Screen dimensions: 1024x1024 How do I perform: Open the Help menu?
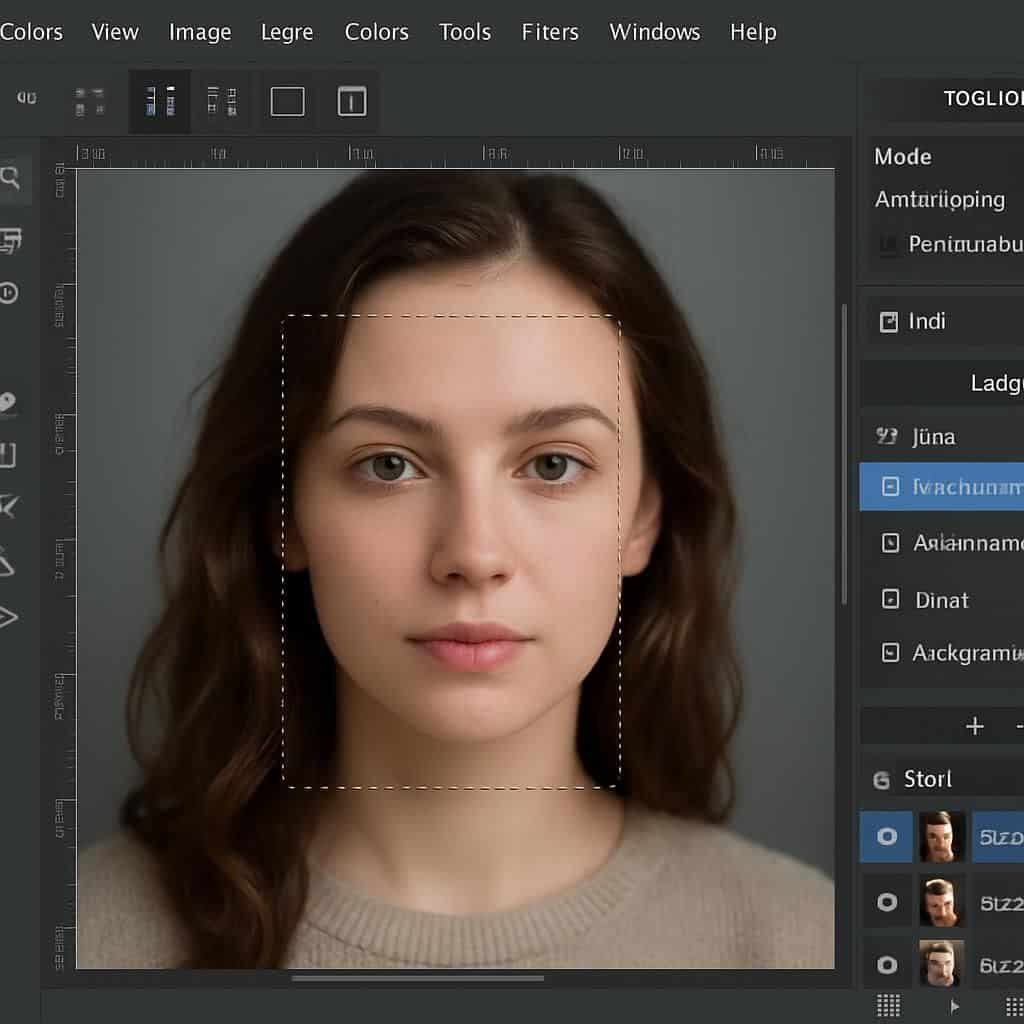click(753, 32)
